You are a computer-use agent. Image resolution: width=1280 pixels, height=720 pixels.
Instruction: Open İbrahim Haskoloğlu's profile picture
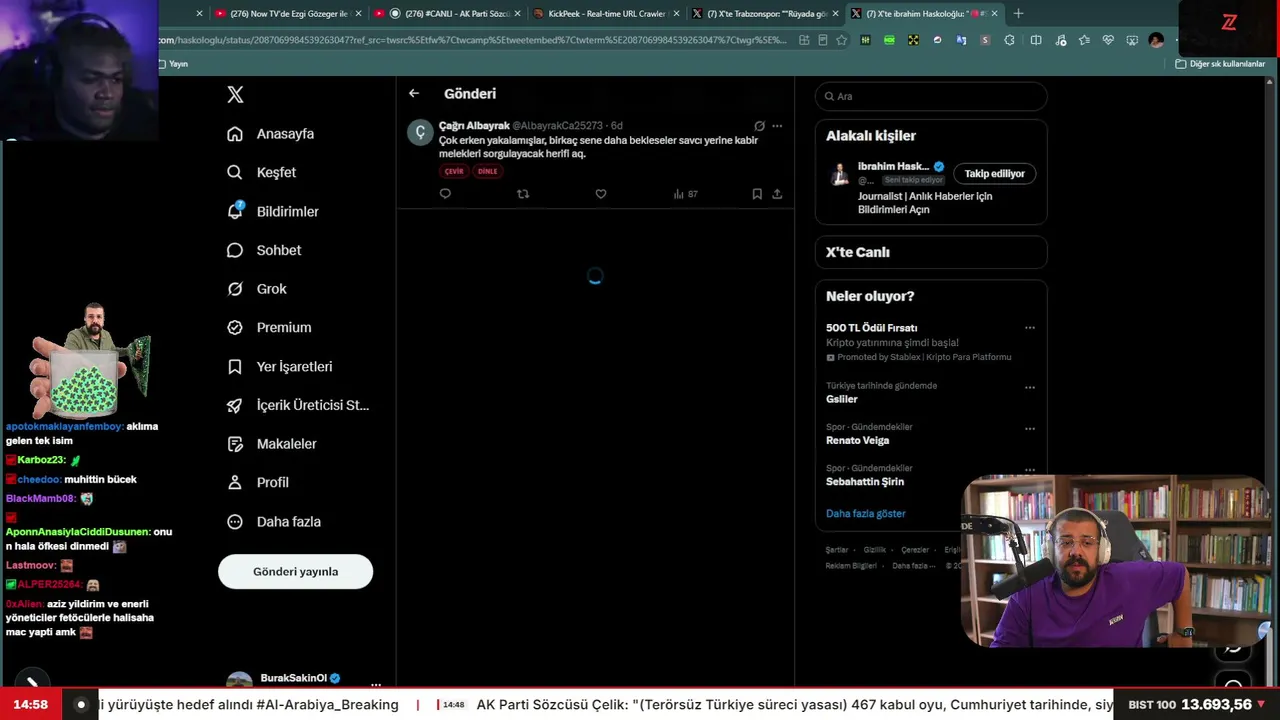tap(840, 175)
